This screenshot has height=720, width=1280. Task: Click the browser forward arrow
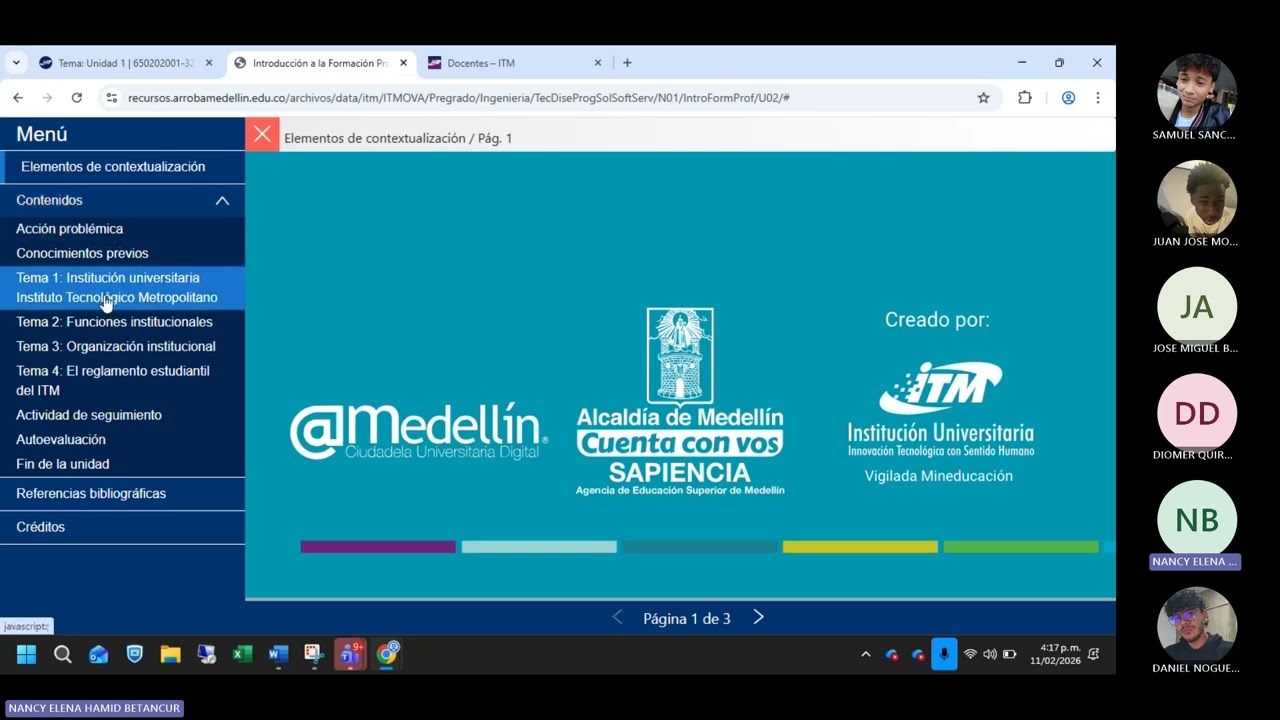click(47, 97)
